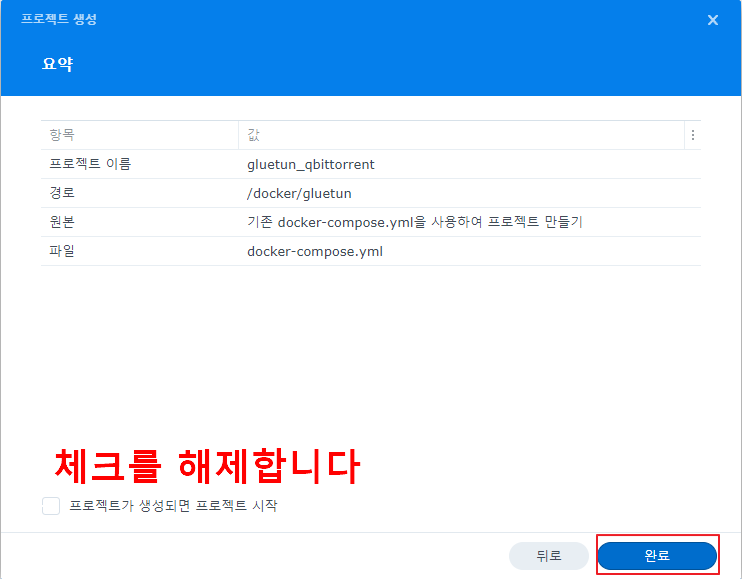
Task: Select the 원본 row label
Action: [62, 222]
